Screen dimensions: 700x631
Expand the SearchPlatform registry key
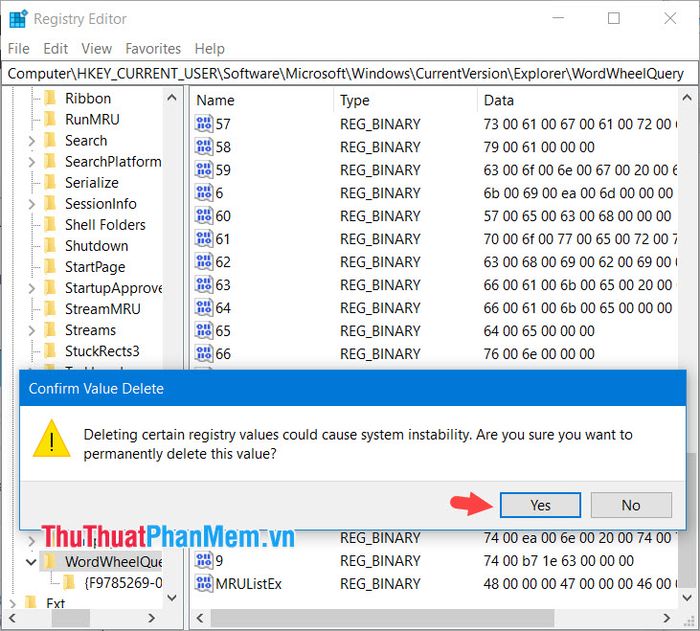coord(32,162)
